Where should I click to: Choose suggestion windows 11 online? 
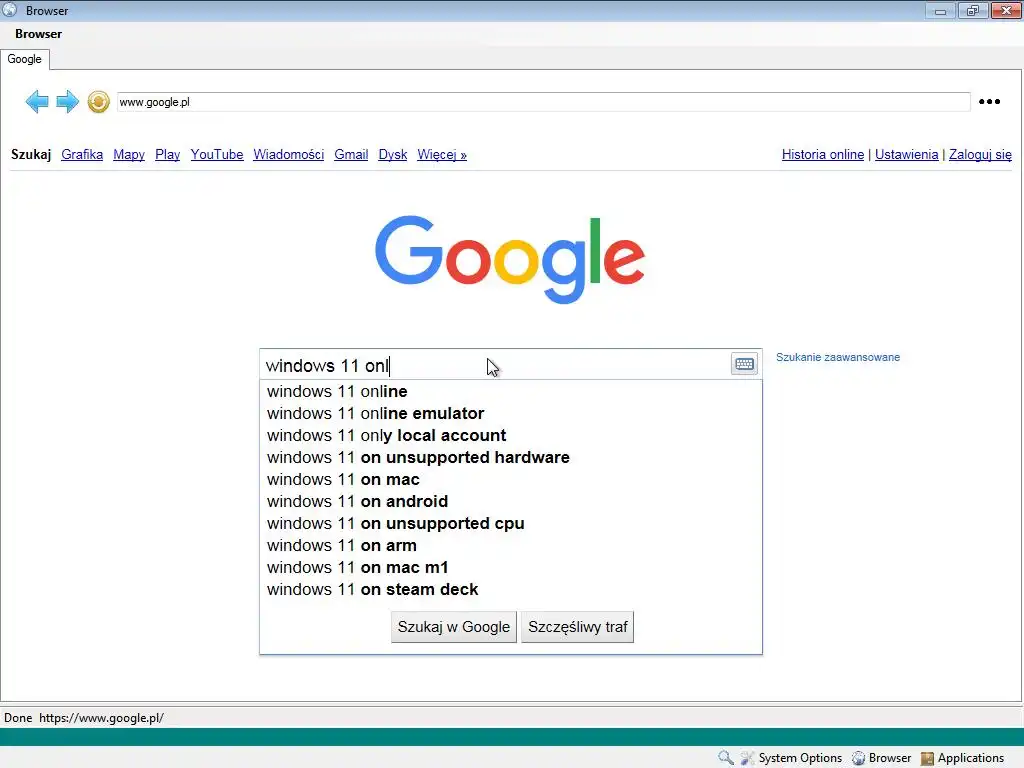tap(511, 391)
